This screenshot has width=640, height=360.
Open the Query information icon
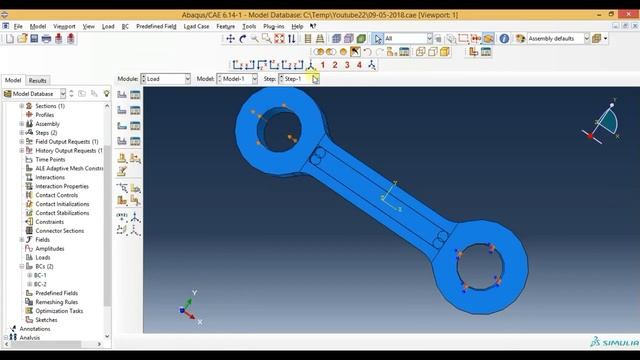(x=504, y=39)
